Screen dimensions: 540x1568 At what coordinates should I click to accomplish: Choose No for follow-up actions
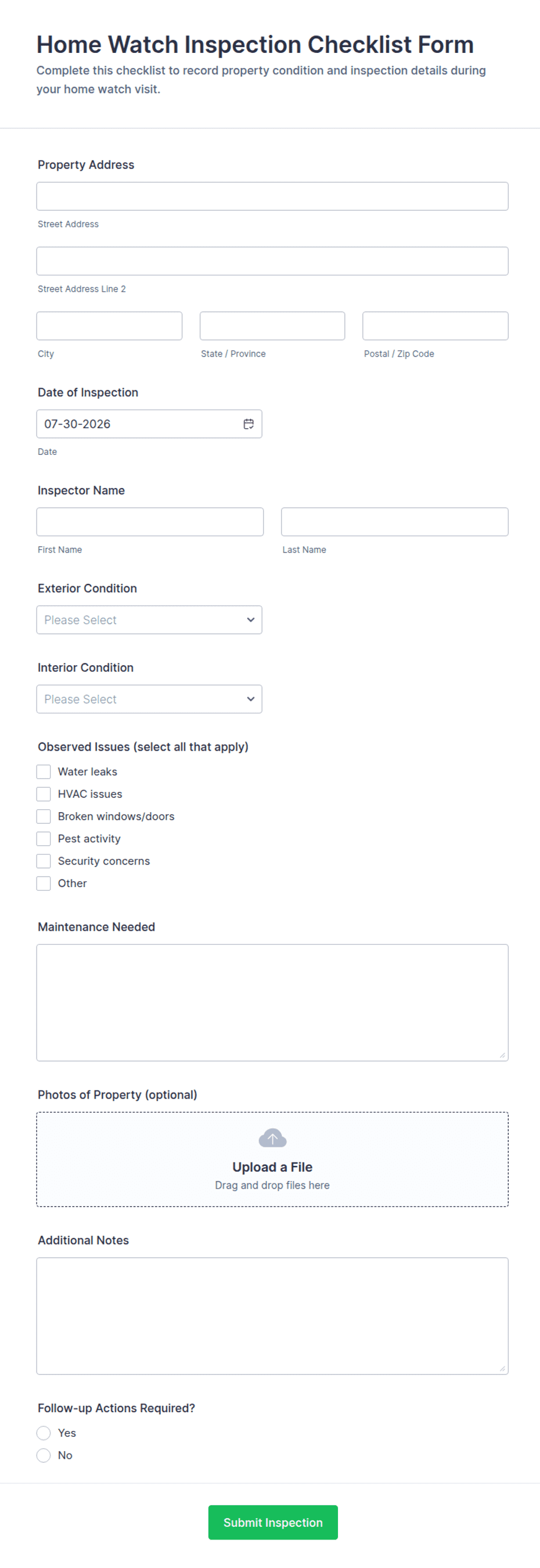point(43,1455)
